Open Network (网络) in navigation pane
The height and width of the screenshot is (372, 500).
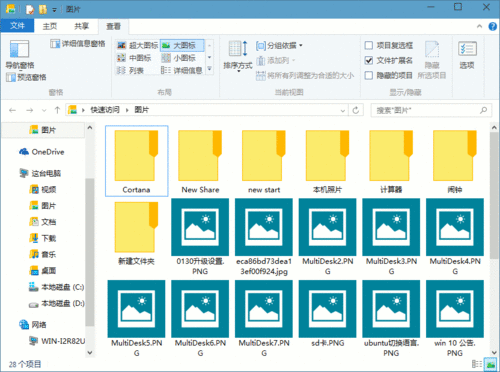point(33,325)
